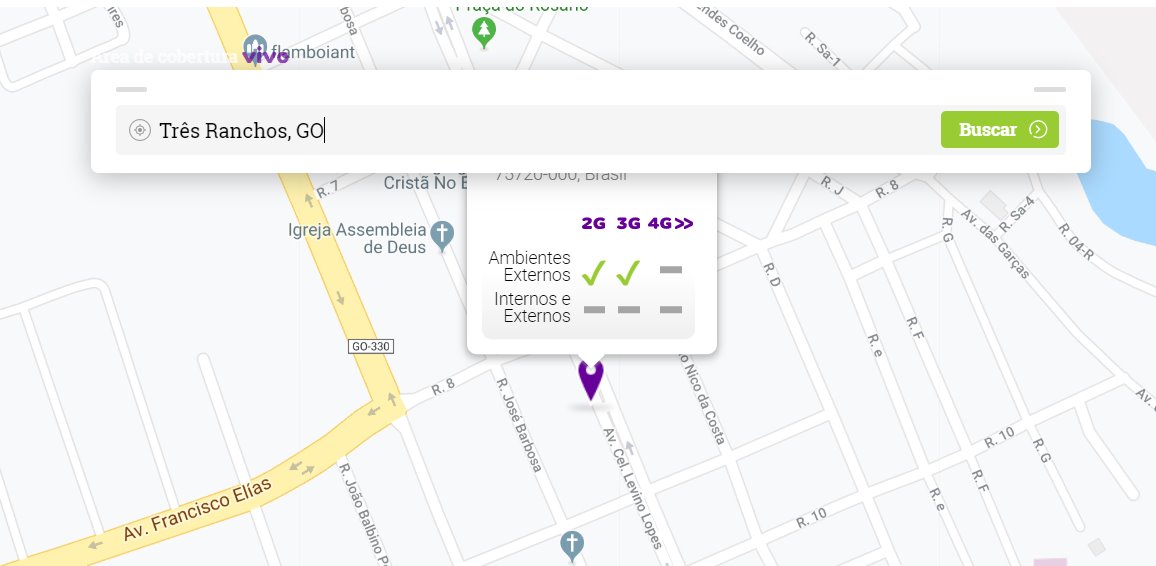Click the left handle bar on search panel
Viewport: 1156px width, 566px height.
pyautogui.click(x=131, y=89)
